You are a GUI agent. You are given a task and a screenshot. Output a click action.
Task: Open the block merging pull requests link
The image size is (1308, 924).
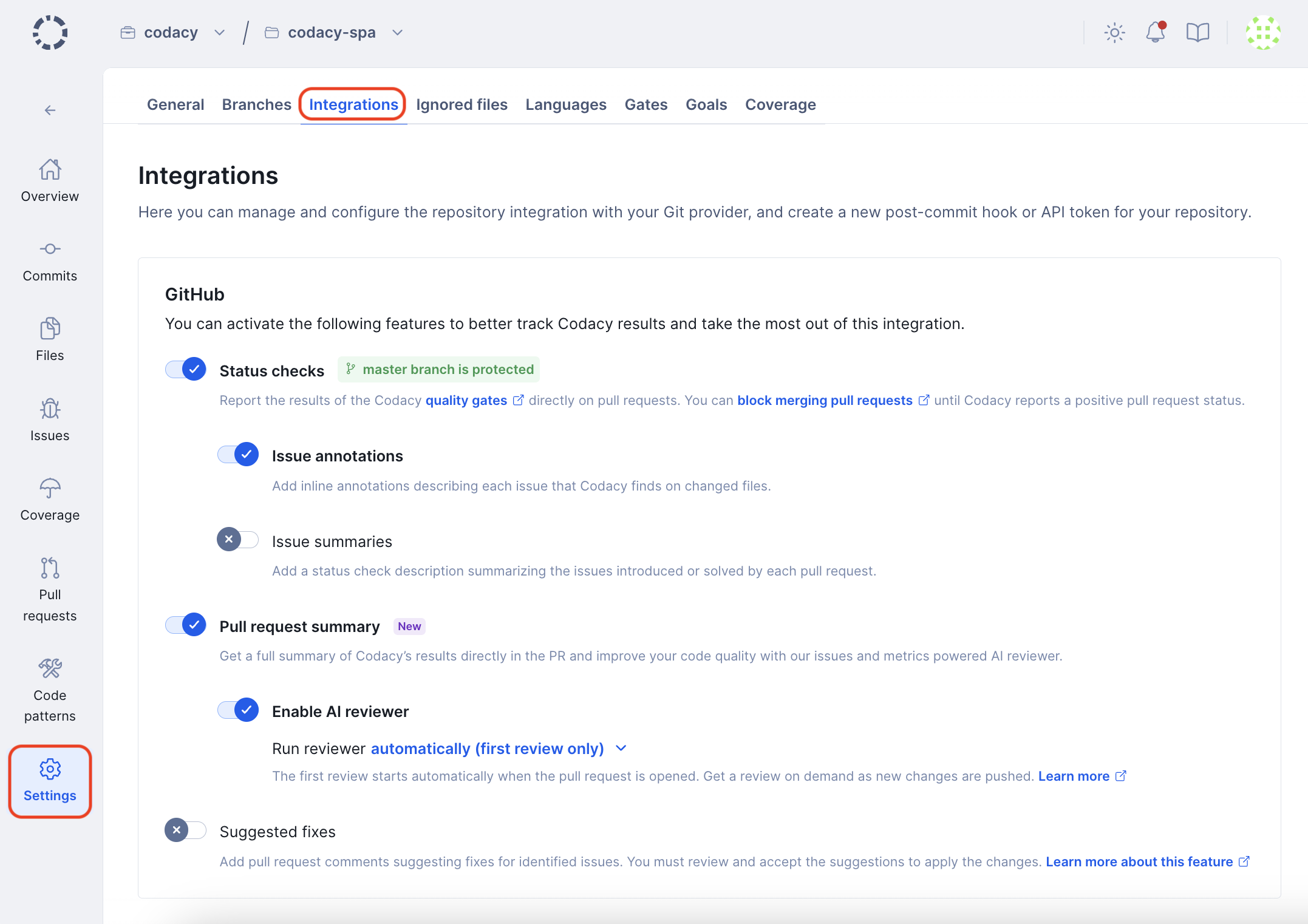point(824,400)
